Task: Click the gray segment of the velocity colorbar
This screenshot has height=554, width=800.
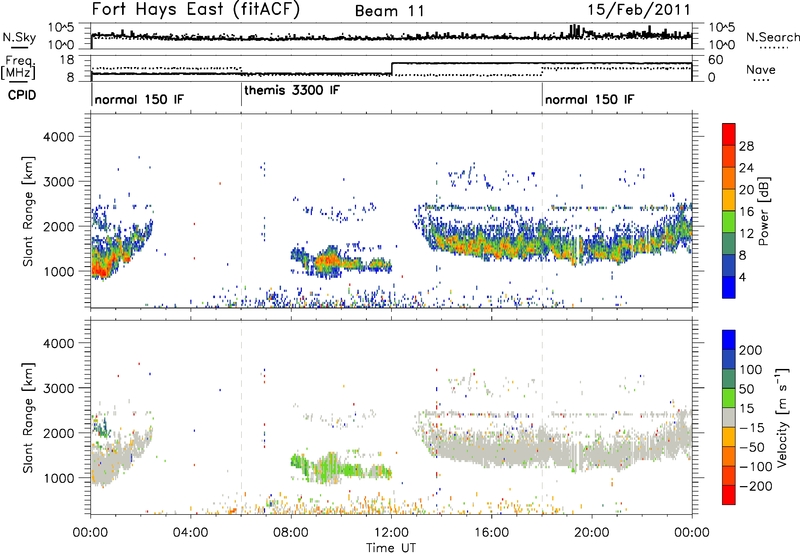Action: coord(729,418)
